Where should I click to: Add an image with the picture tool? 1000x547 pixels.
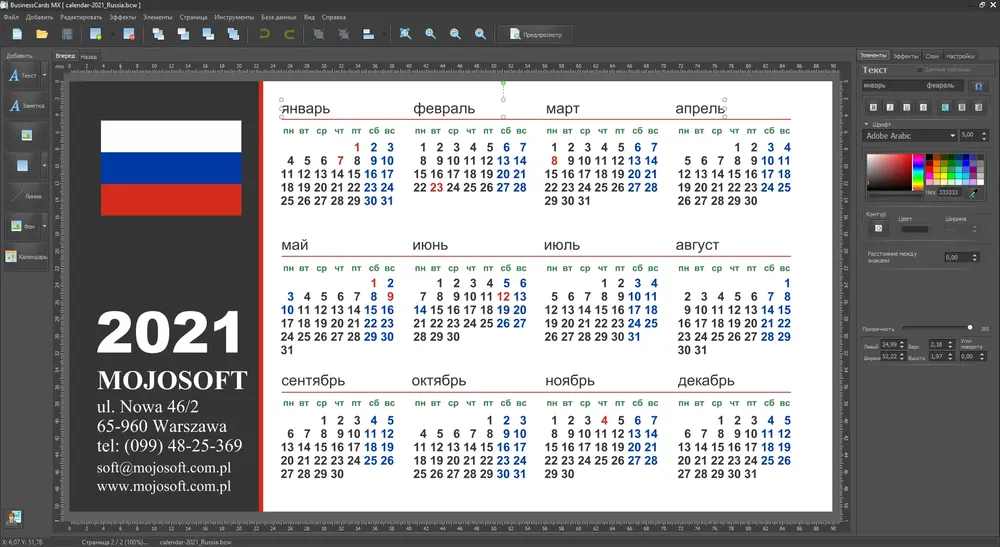[x=27, y=135]
